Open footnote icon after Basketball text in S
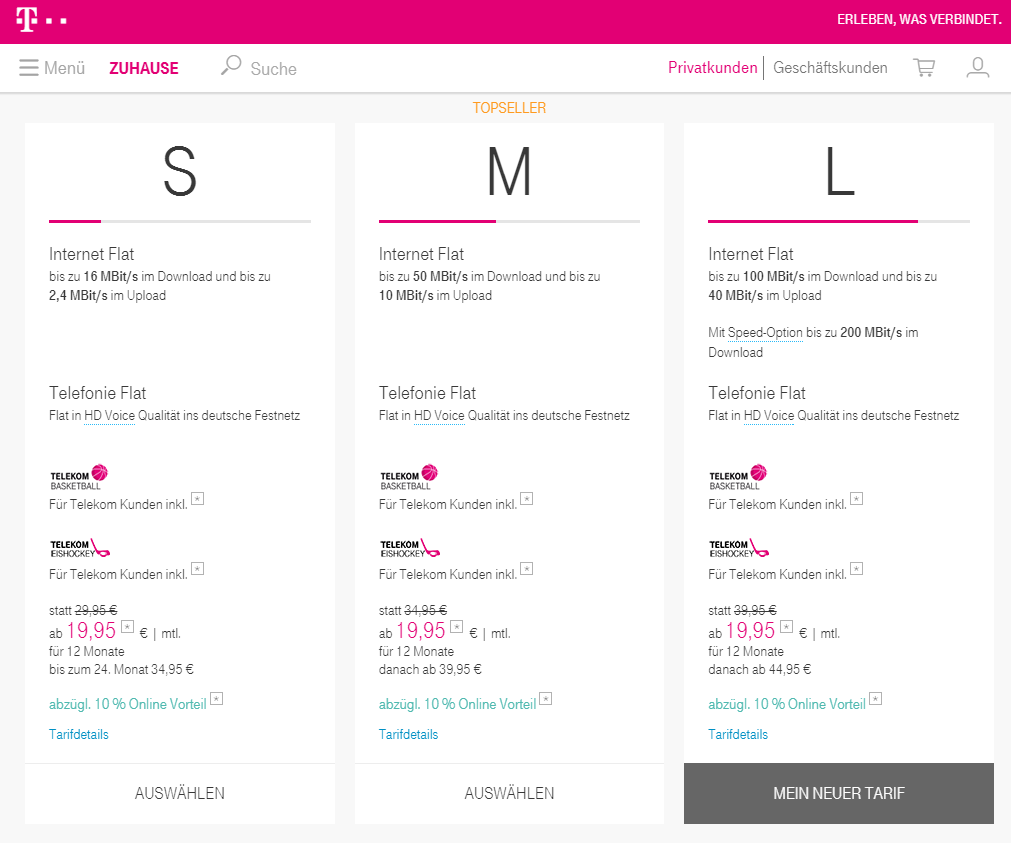 tap(198, 499)
